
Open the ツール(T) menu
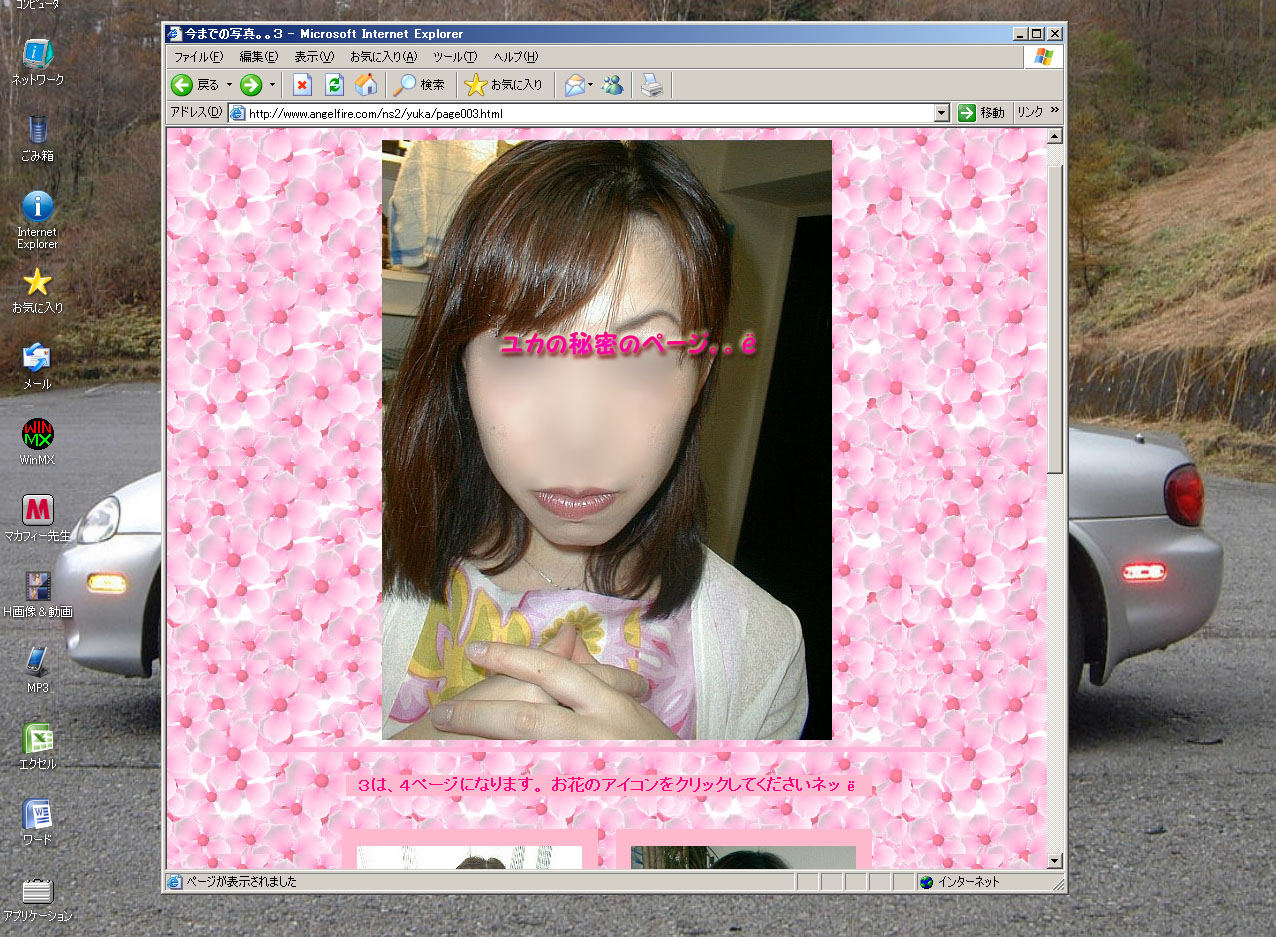tap(454, 57)
